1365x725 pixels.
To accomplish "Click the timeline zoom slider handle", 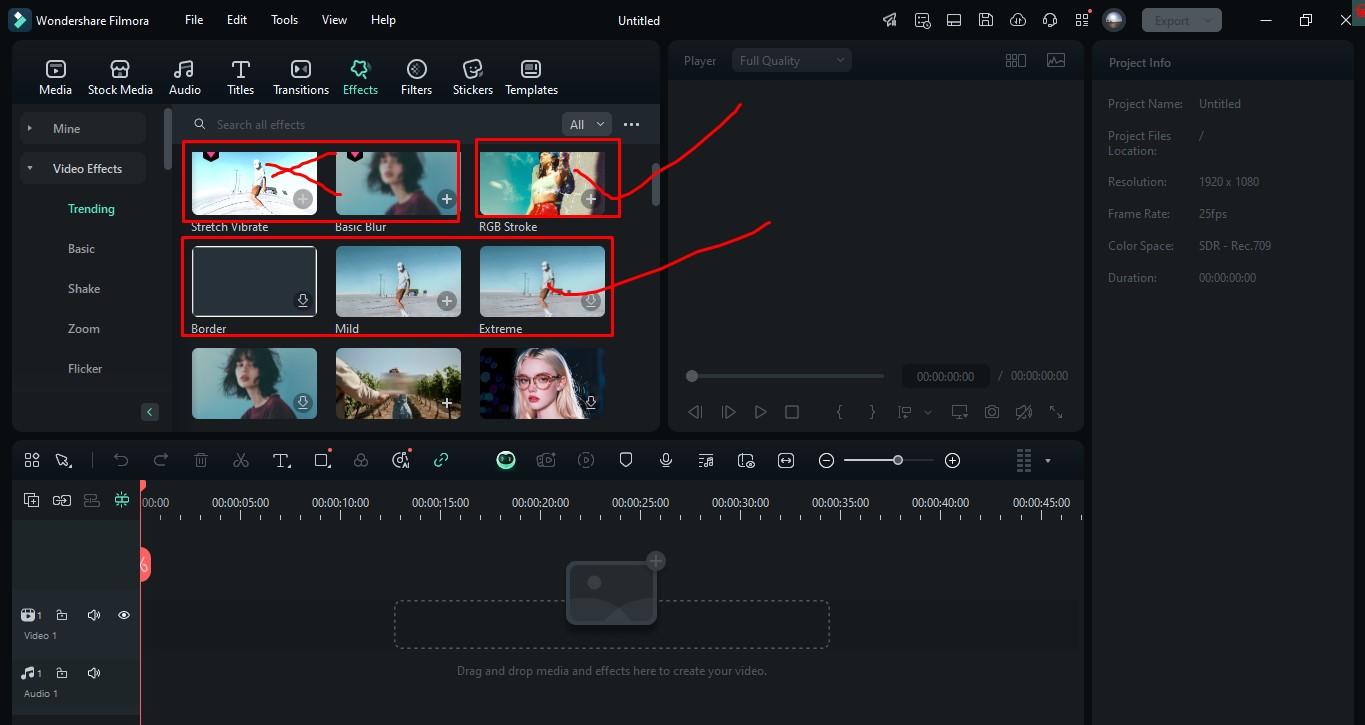I will point(898,460).
